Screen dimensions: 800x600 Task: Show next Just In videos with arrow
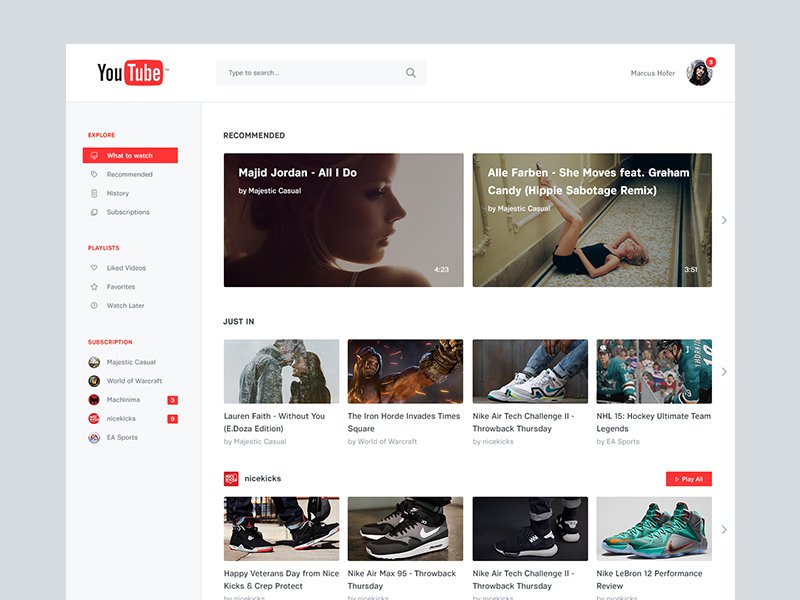click(724, 372)
